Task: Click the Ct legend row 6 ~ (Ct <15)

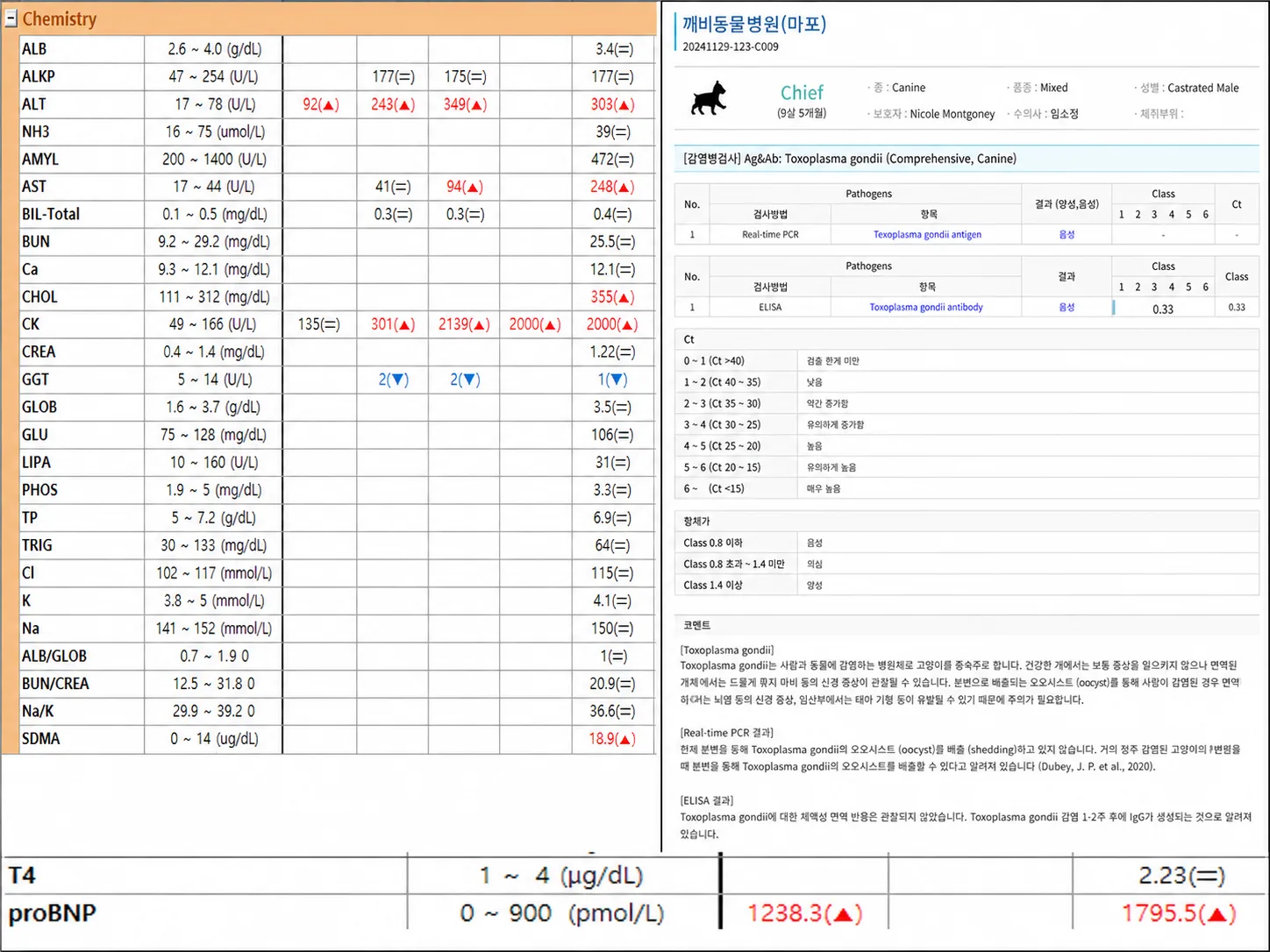Action: coord(967,488)
